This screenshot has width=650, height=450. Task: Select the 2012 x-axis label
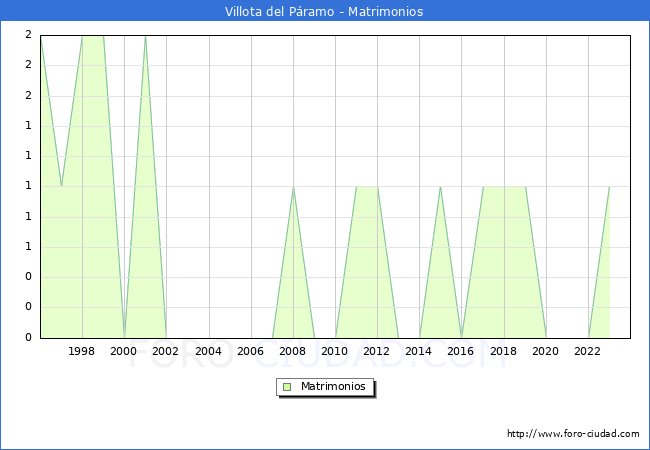pyautogui.click(x=377, y=351)
